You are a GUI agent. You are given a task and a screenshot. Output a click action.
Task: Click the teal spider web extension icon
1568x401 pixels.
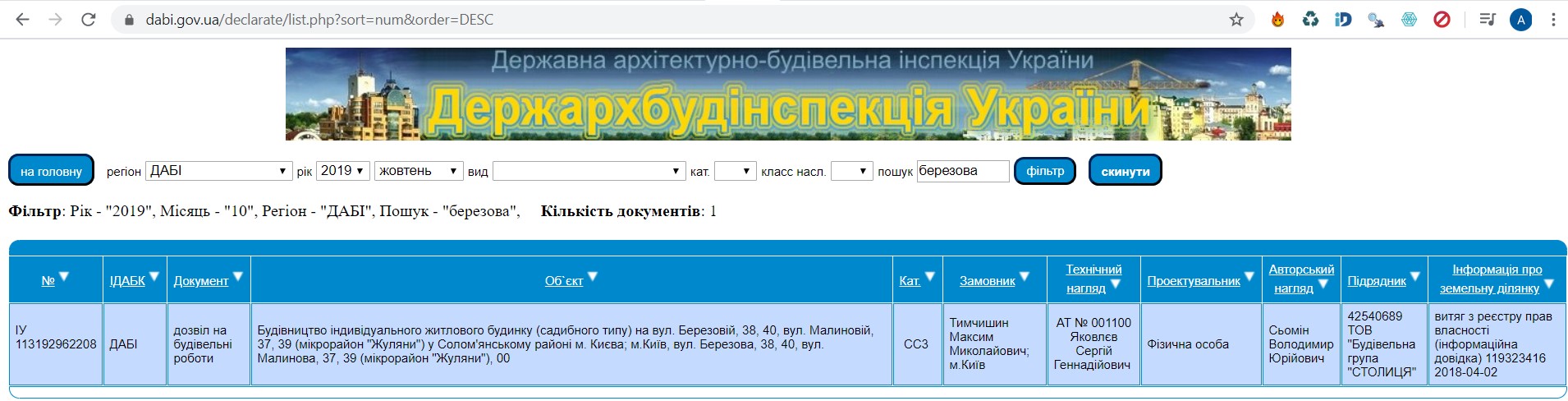point(1409,20)
